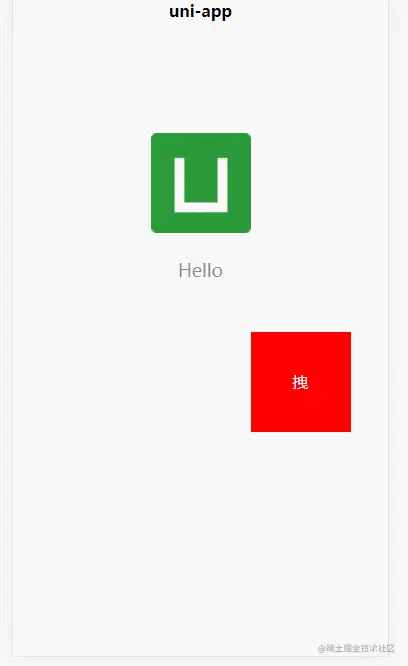
Task: Click the blank page area beneath the red square
Action: coord(301,531)
